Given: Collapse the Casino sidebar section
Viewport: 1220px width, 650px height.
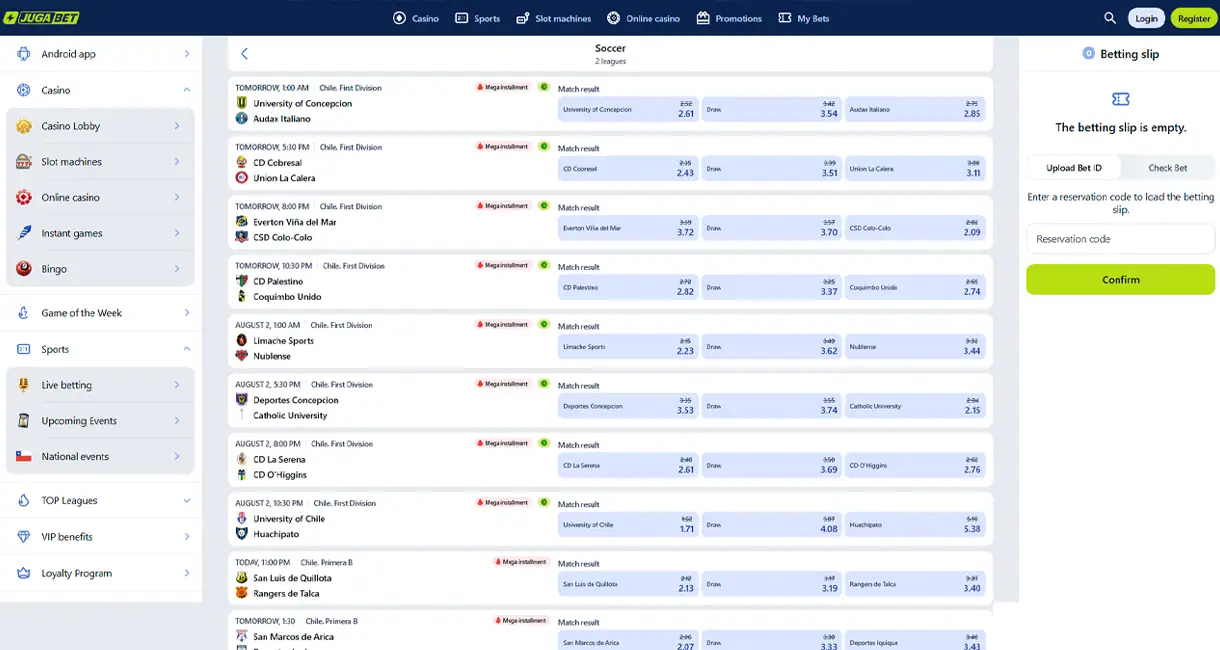Looking at the screenshot, I should [x=187, y=90].
